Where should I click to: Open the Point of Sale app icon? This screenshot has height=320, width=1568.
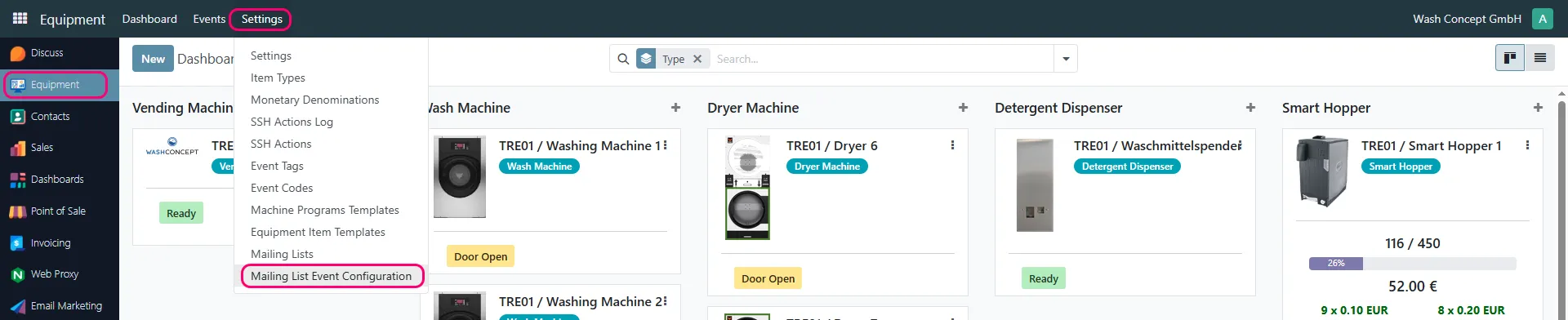[x=18, y=211]
